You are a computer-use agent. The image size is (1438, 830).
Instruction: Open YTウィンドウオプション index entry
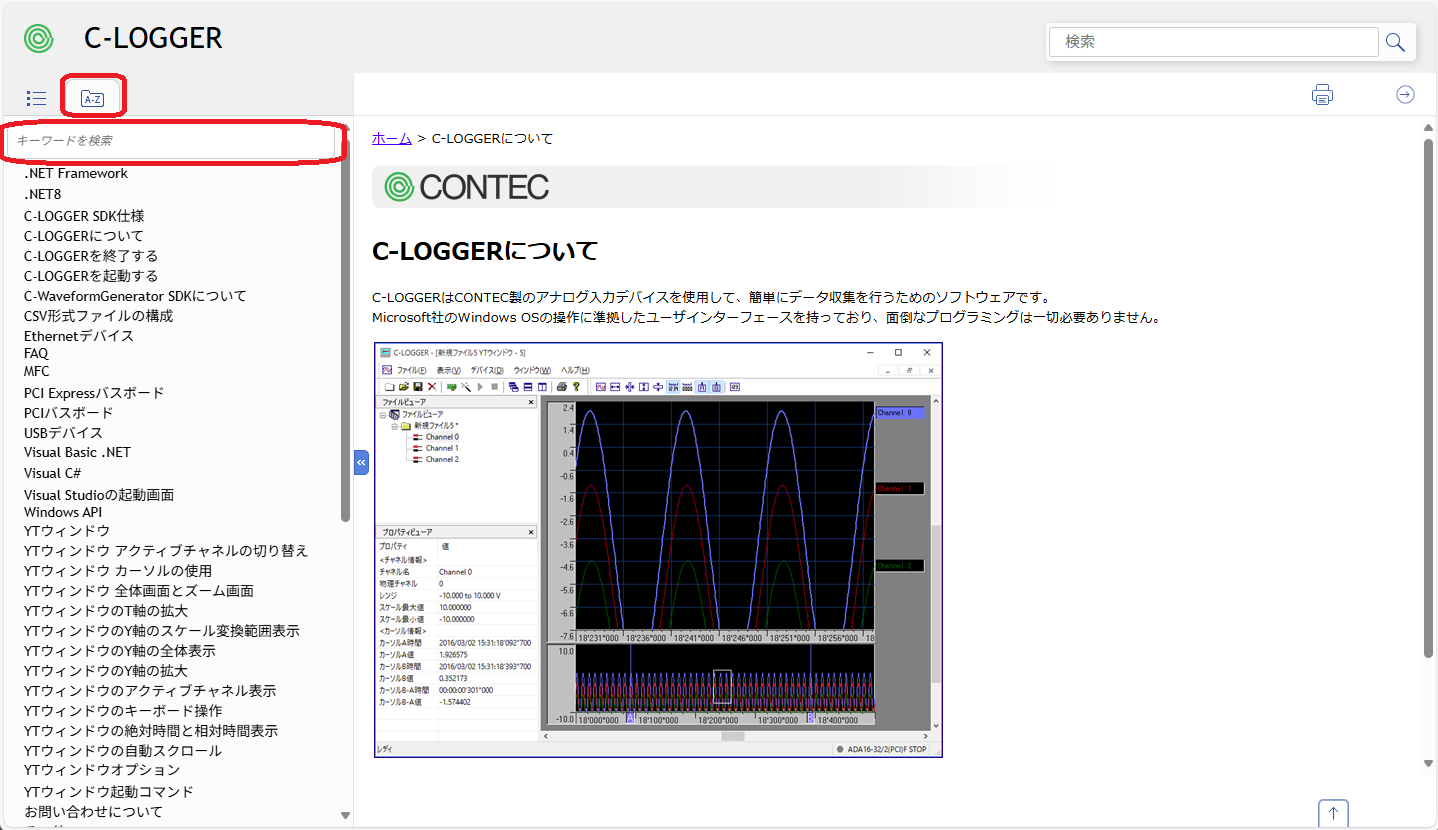coord(102,770)
